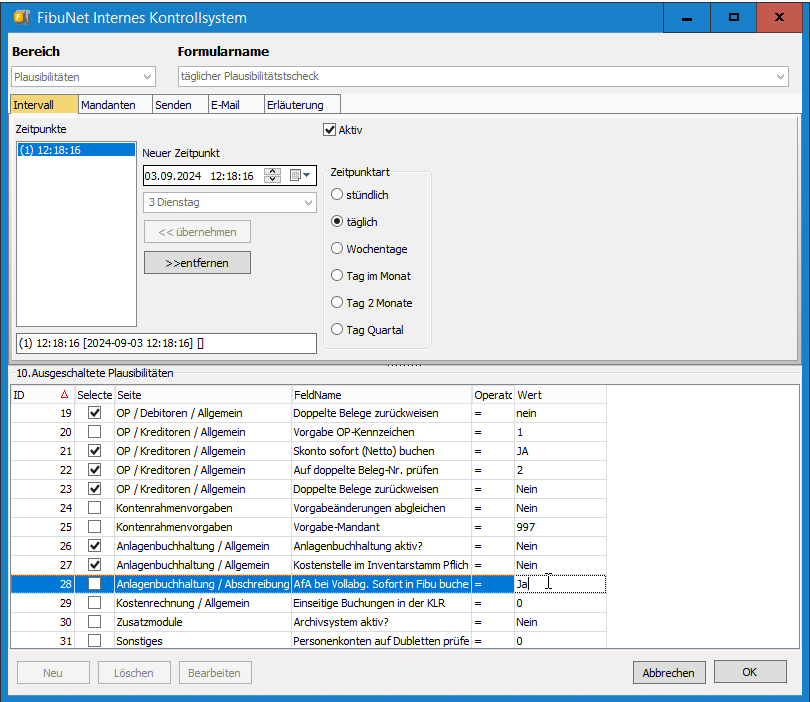
Task: Show the Erläuterung tab
Action: [x=302, y=105]
